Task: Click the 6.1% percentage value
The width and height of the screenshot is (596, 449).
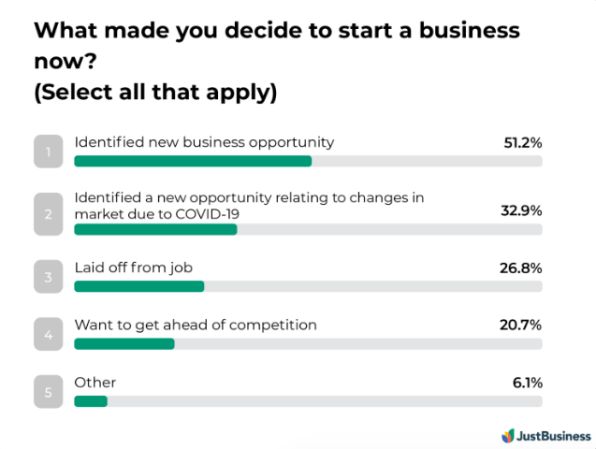Action: pos(527,382)
